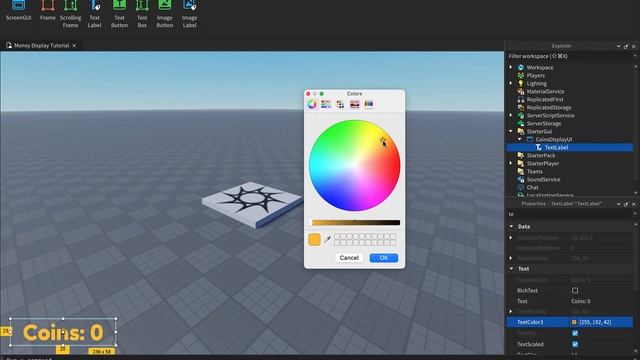Screen dimensions: 640x360
Task: Close the Money Display Tutorial tab
Action: click(74, 45)
